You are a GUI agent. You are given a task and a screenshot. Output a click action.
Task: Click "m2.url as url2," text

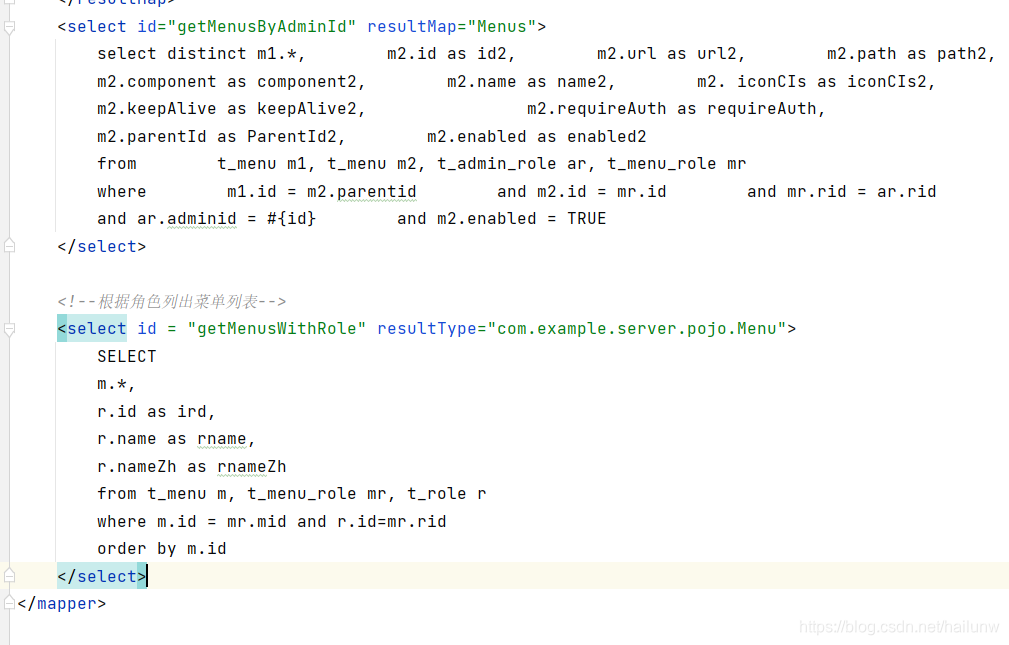(x=671, y=54)
